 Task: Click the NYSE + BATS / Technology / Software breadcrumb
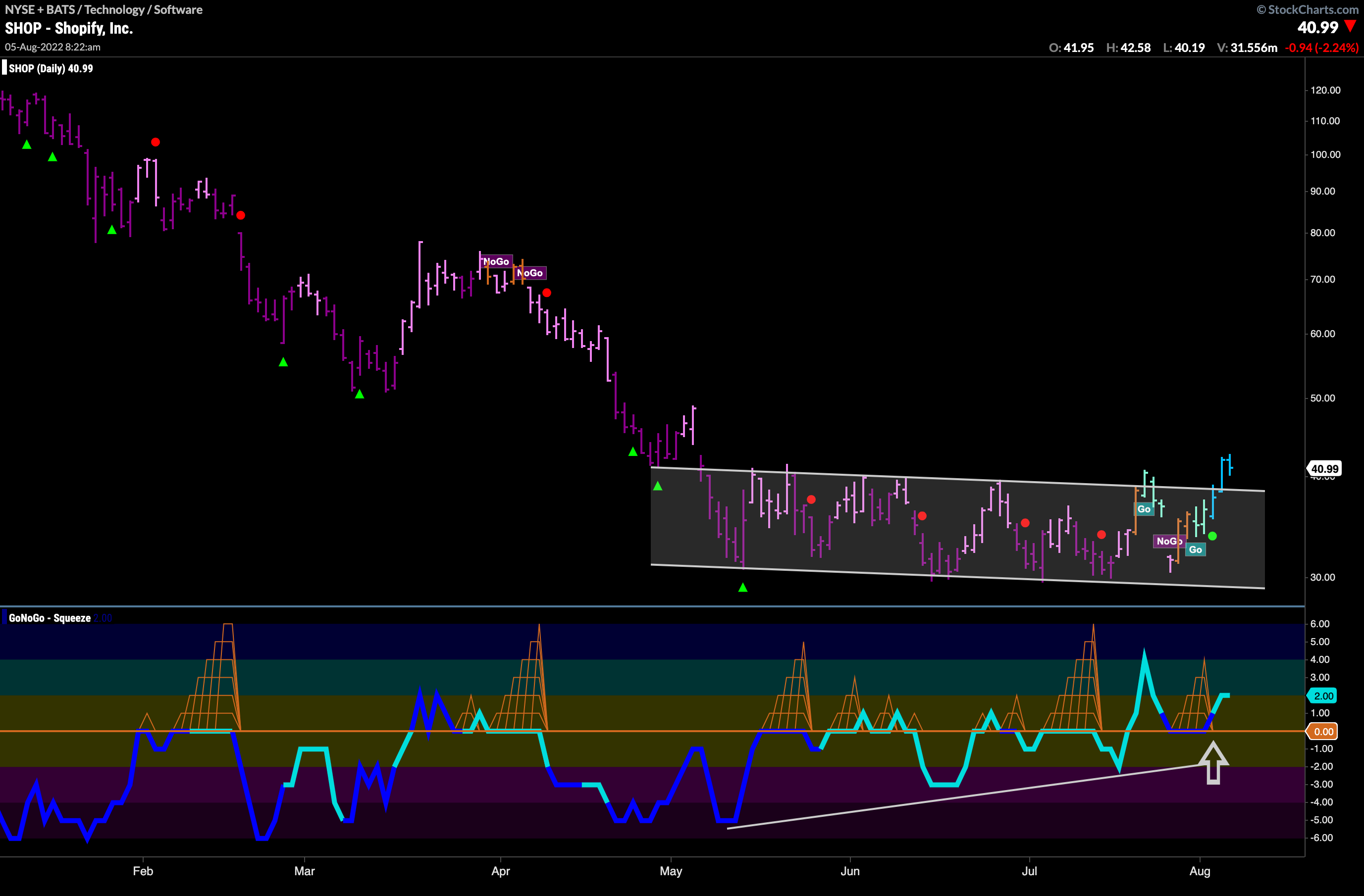pos(104,9)
